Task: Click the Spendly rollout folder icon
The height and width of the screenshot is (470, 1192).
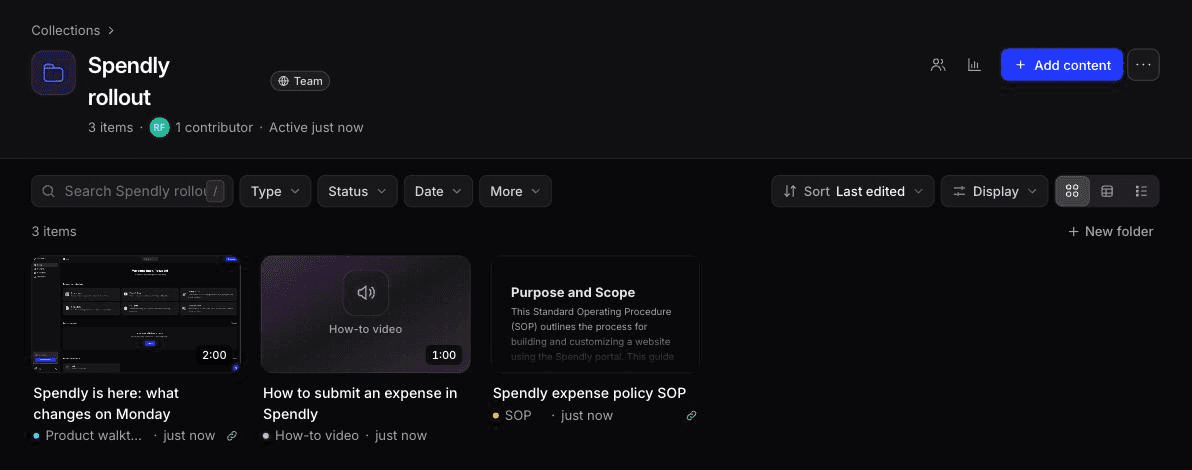Action: tap(53, 73)
